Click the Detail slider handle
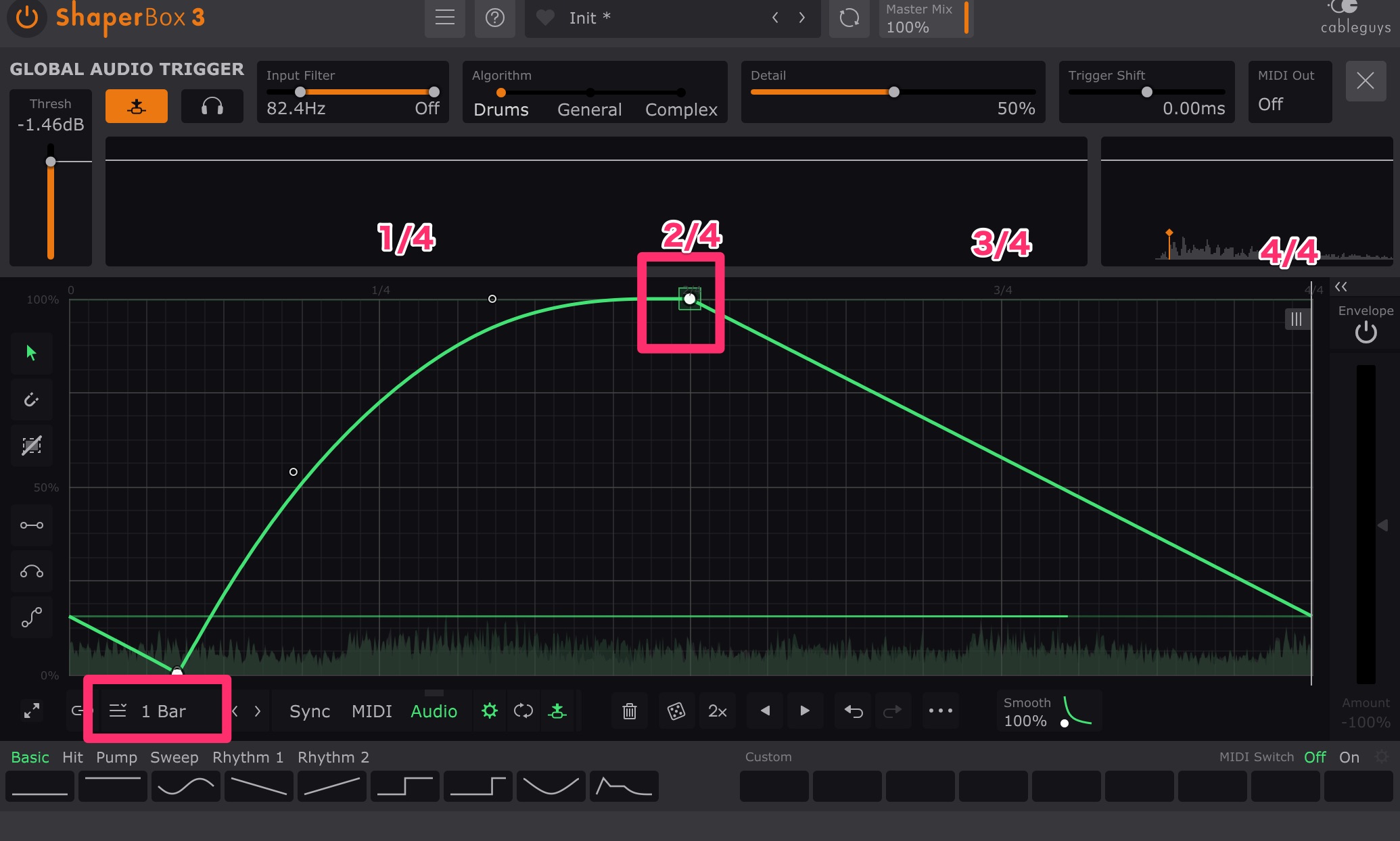The image size is (1400, 841). pyautogui.click(x=893, y=92)
